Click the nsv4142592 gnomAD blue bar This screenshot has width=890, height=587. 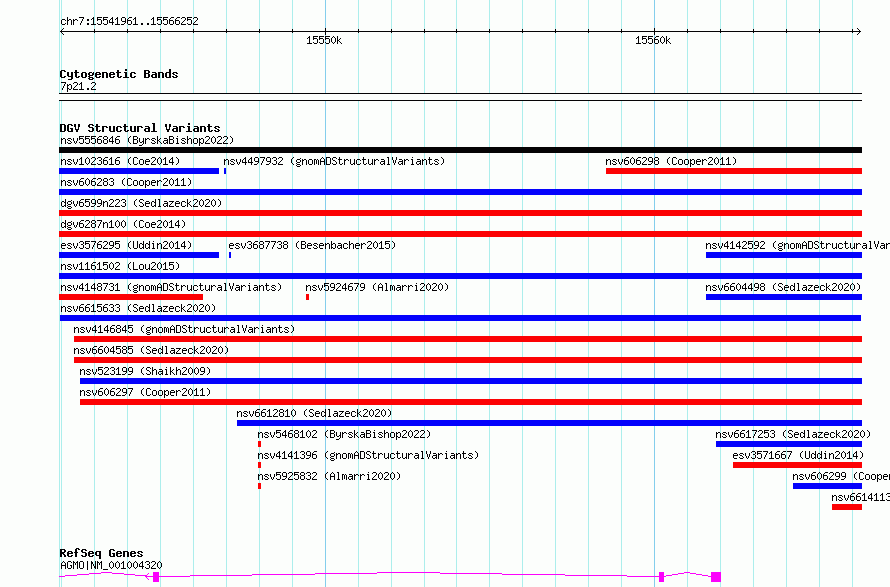click(784, 255)
